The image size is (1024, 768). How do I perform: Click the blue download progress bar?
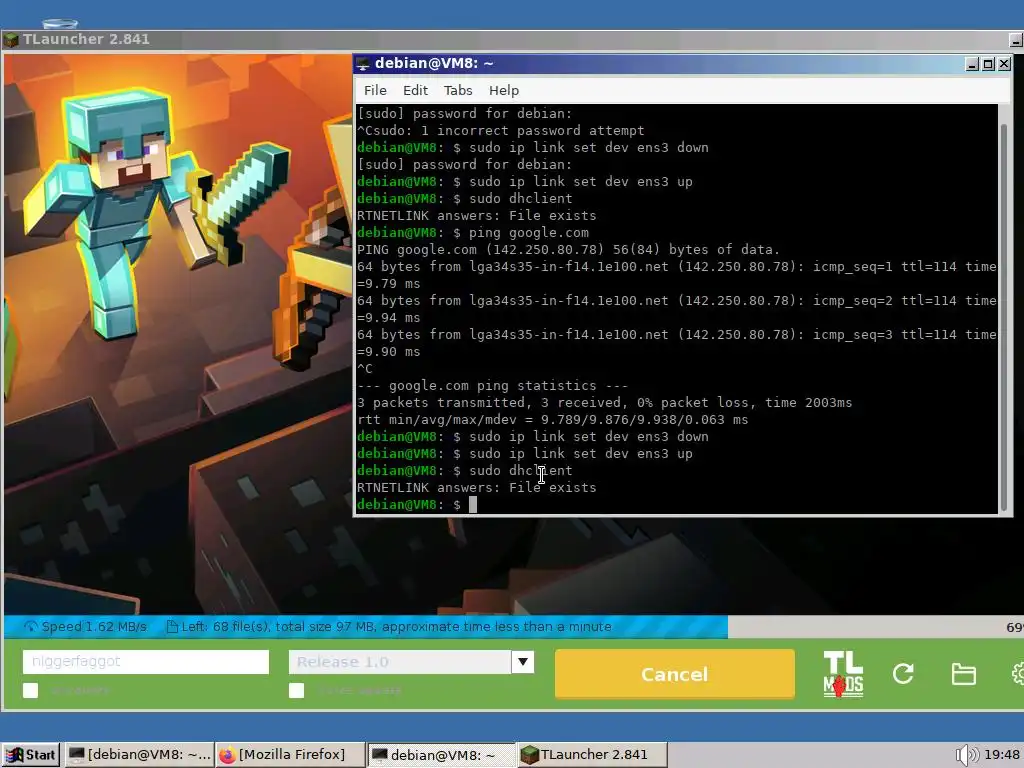[x=366, y=627]
